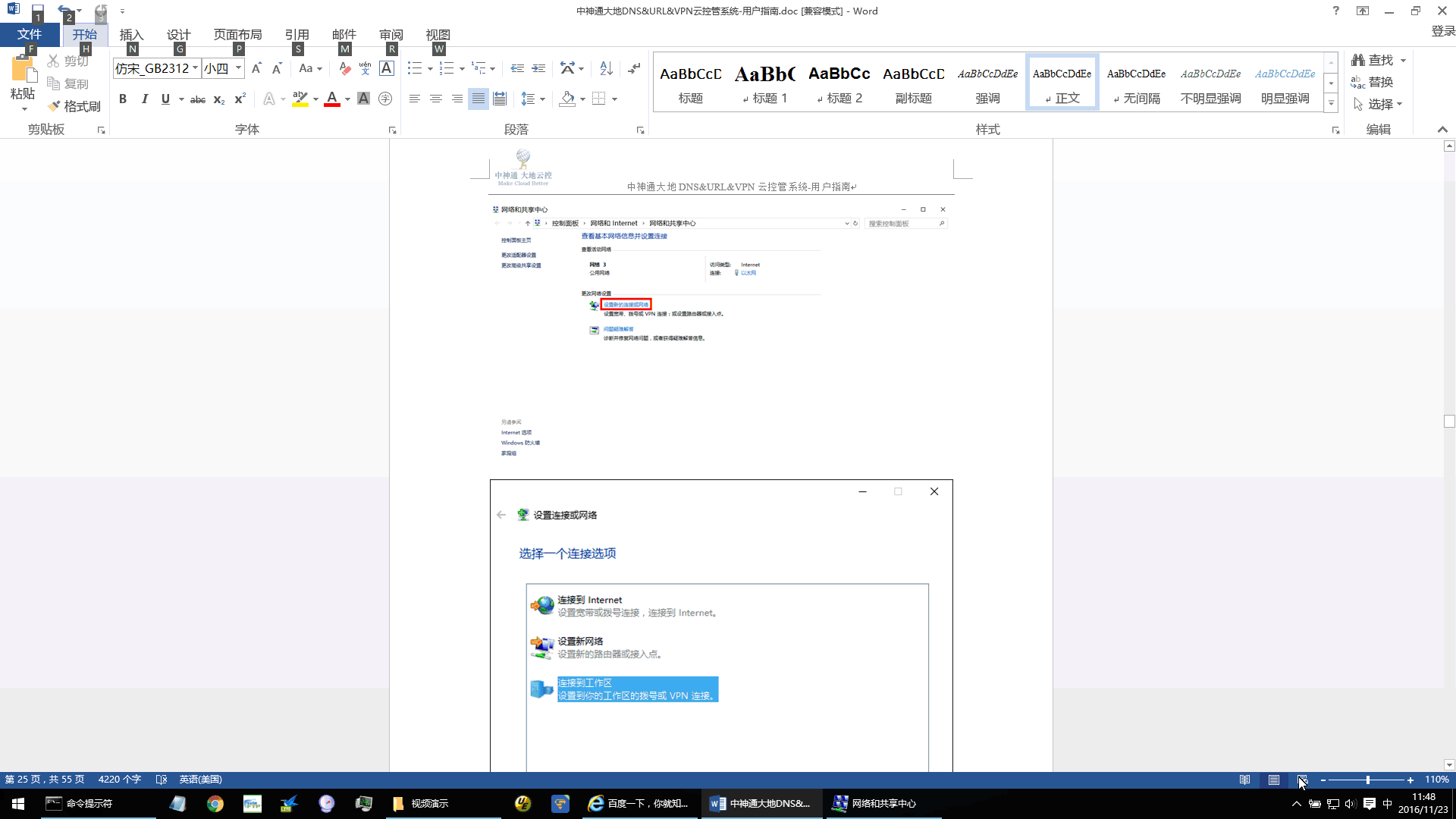
Task: Decrease paragraph indent
Action: coord(517,68)
